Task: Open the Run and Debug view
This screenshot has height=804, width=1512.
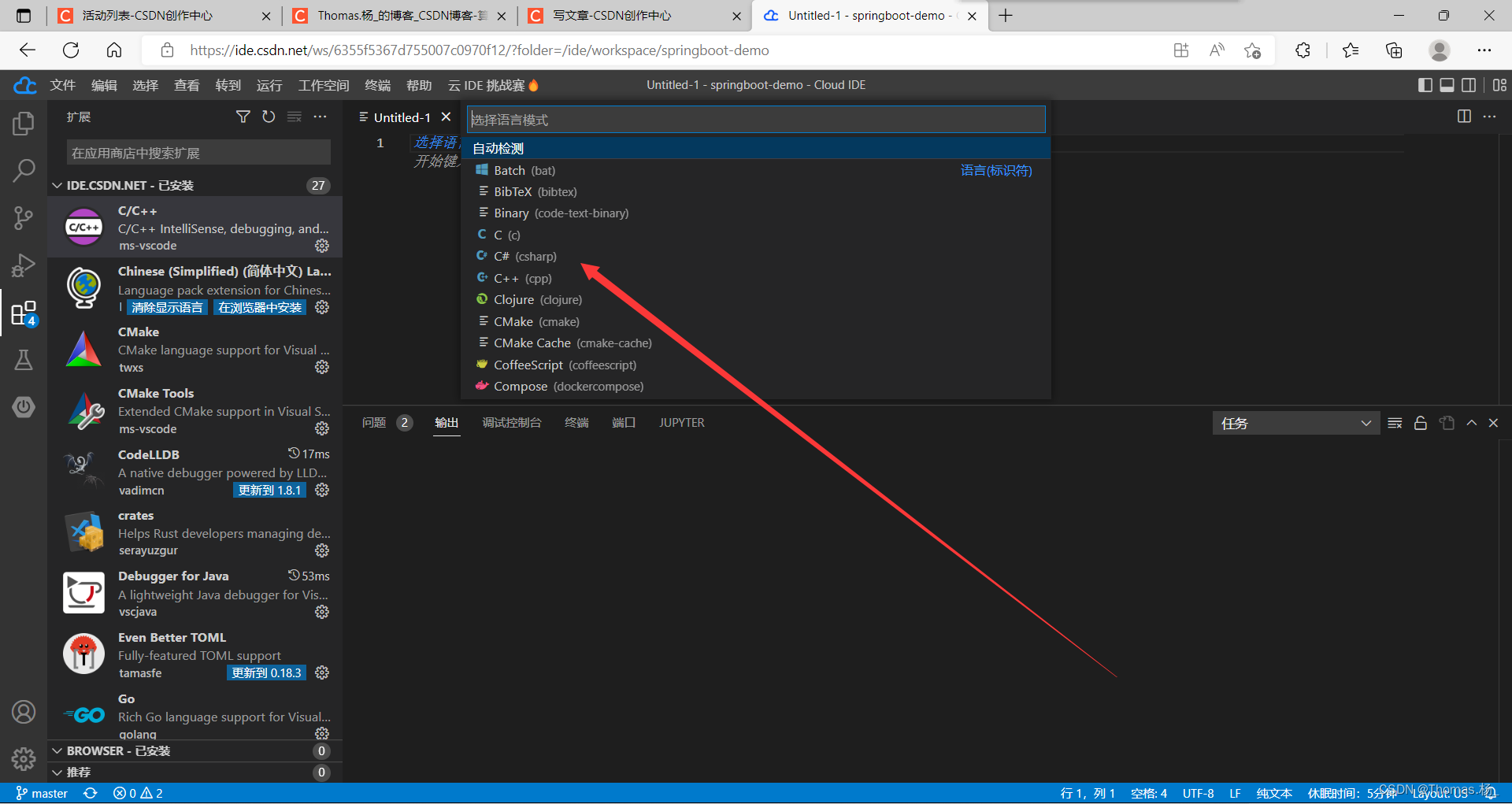Action: tap(24, 265)
